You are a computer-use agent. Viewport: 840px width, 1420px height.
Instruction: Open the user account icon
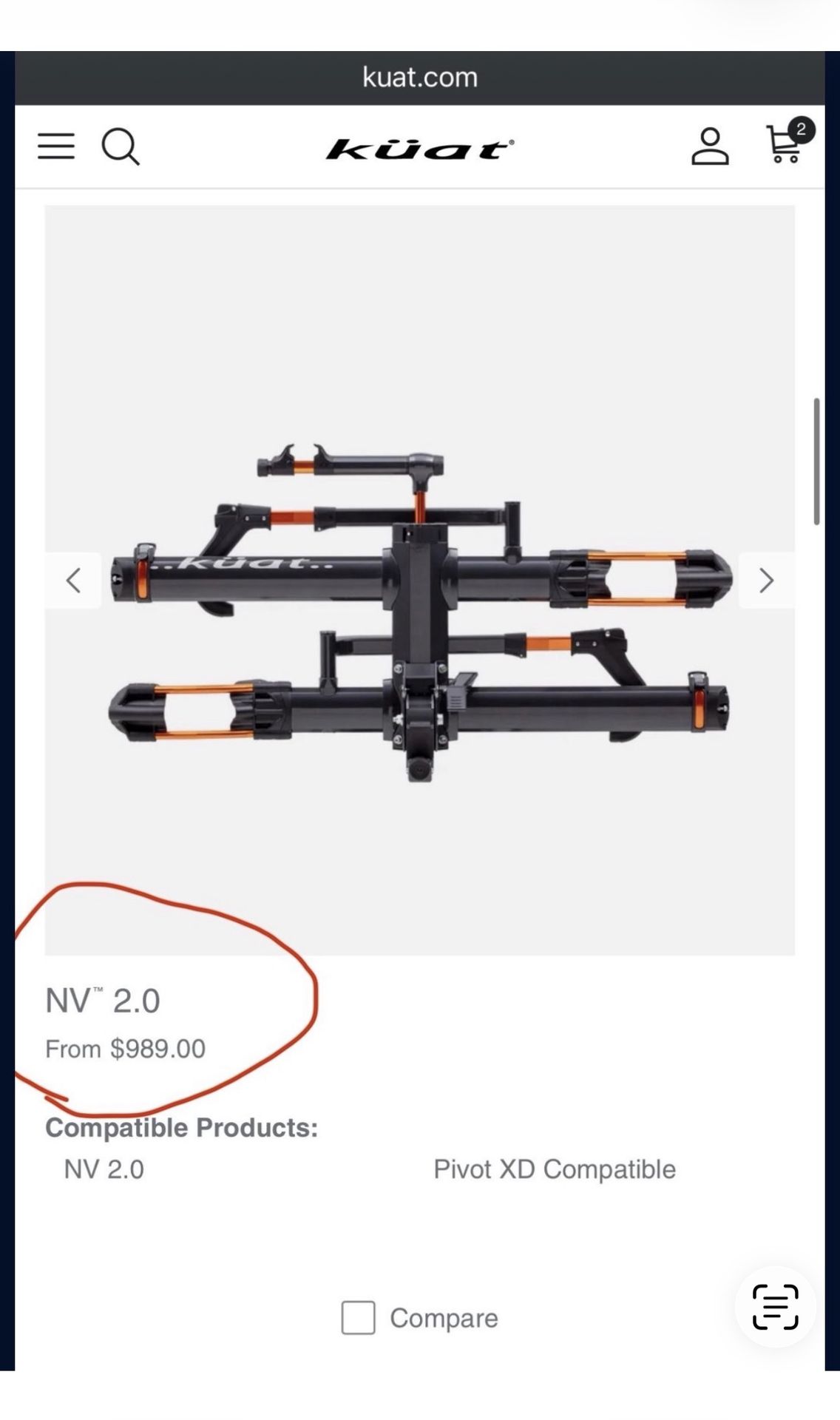point(710,146)
